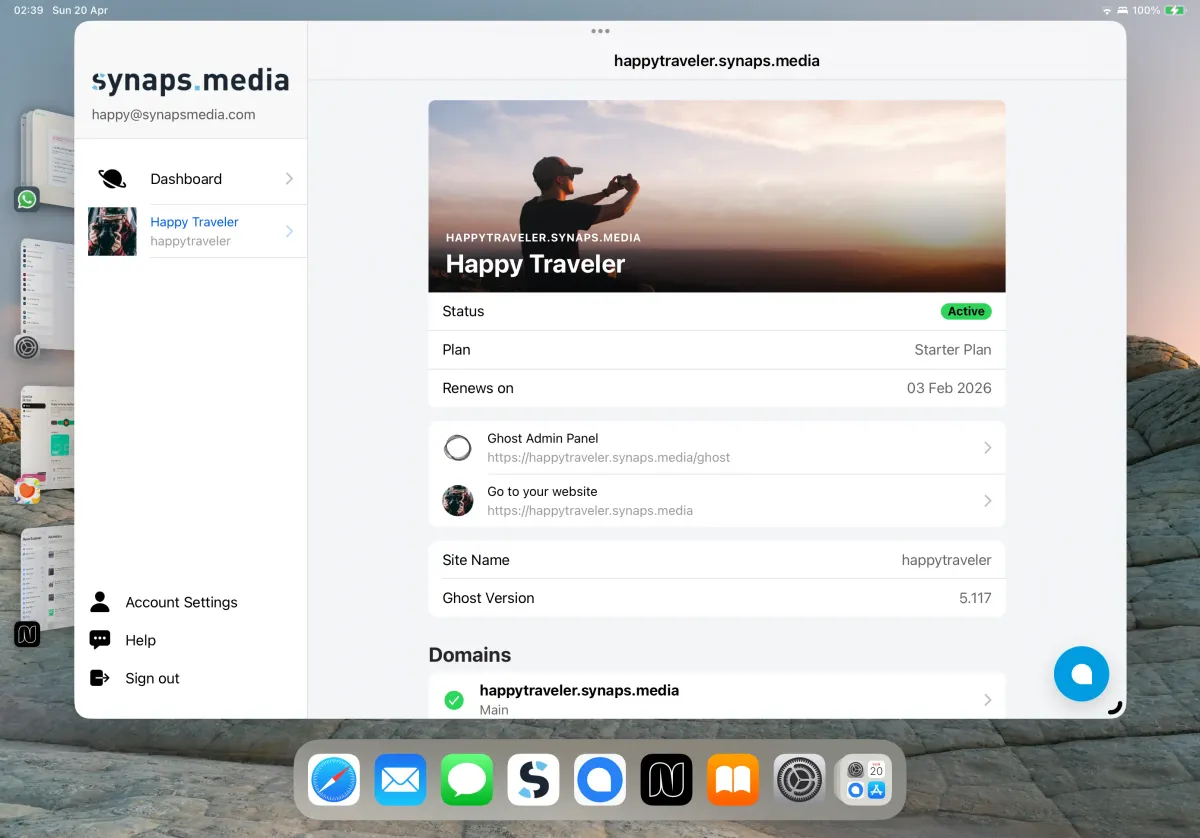The width and height of the screenshot is (1200, 838).
Task: Open Mail from the dock
Action: 400,779
